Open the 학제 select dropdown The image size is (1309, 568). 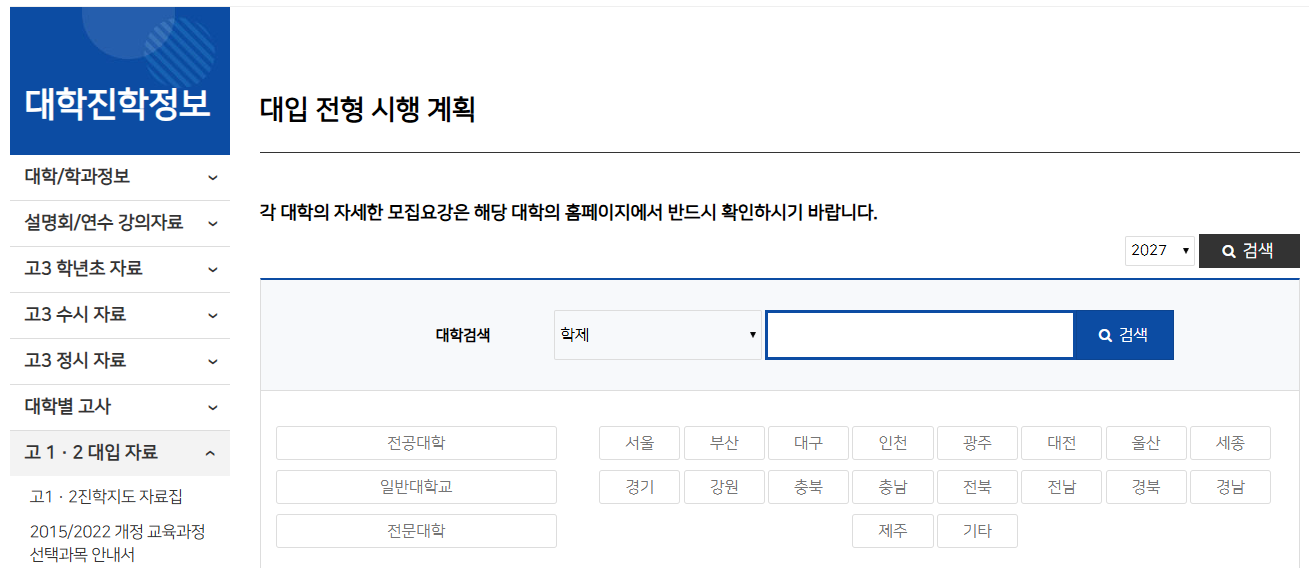click(658, 335)
